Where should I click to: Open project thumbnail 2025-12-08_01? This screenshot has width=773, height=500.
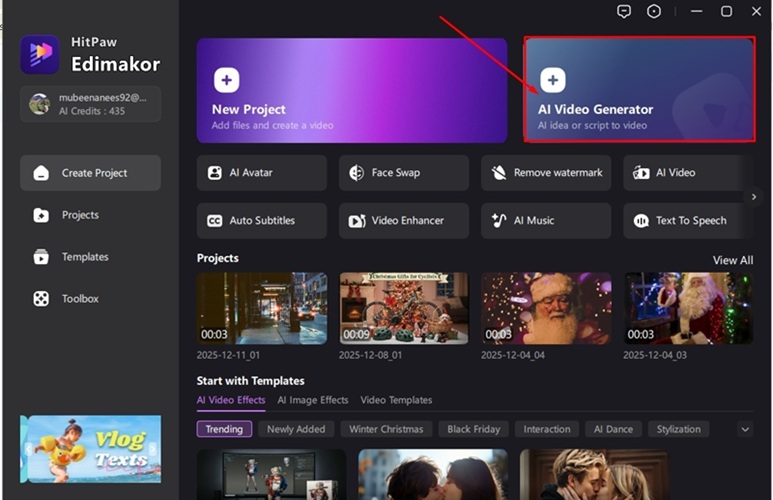pos(404,309)
